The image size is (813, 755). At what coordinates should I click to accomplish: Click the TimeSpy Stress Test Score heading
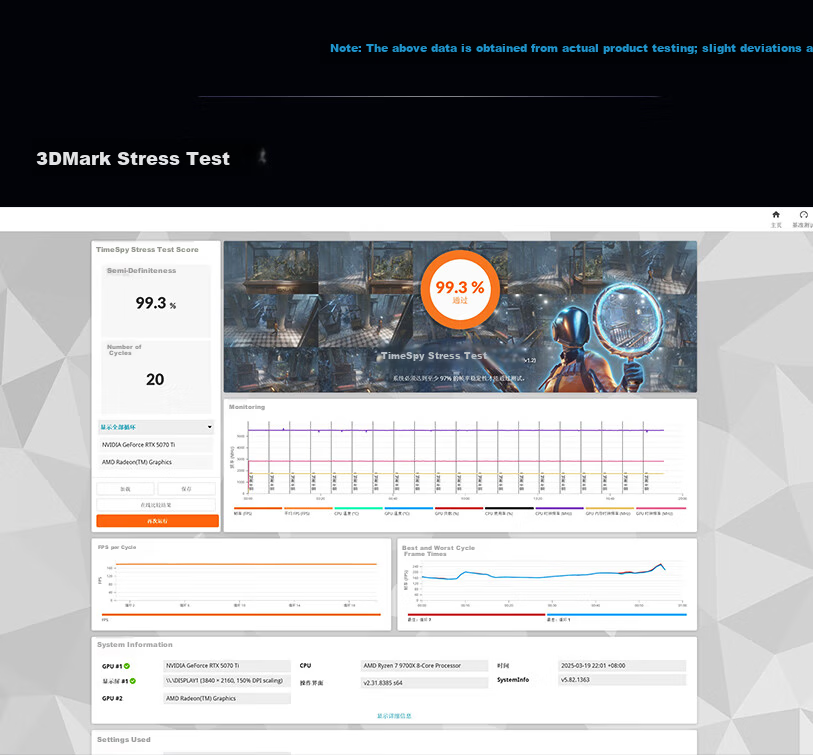click(x=147, y=249)
